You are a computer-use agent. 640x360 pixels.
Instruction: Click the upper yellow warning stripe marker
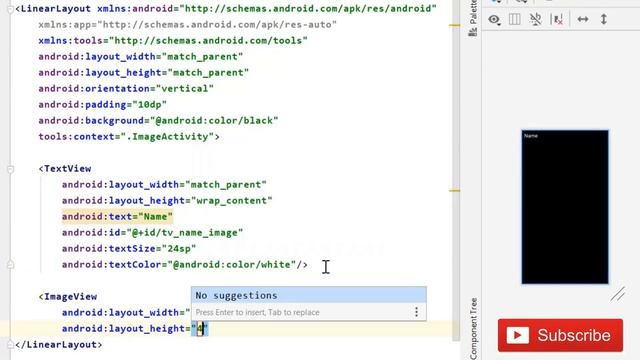tap(455, 25)
